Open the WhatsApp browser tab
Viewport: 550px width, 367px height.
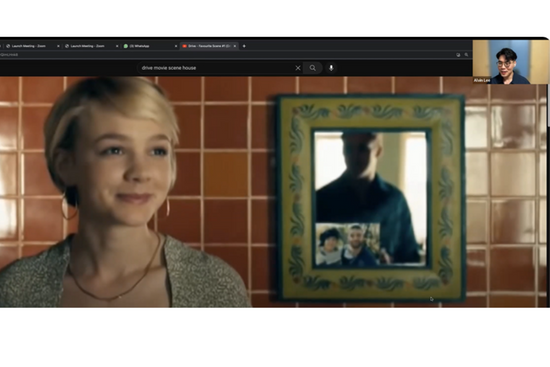[x=149, y=46]
